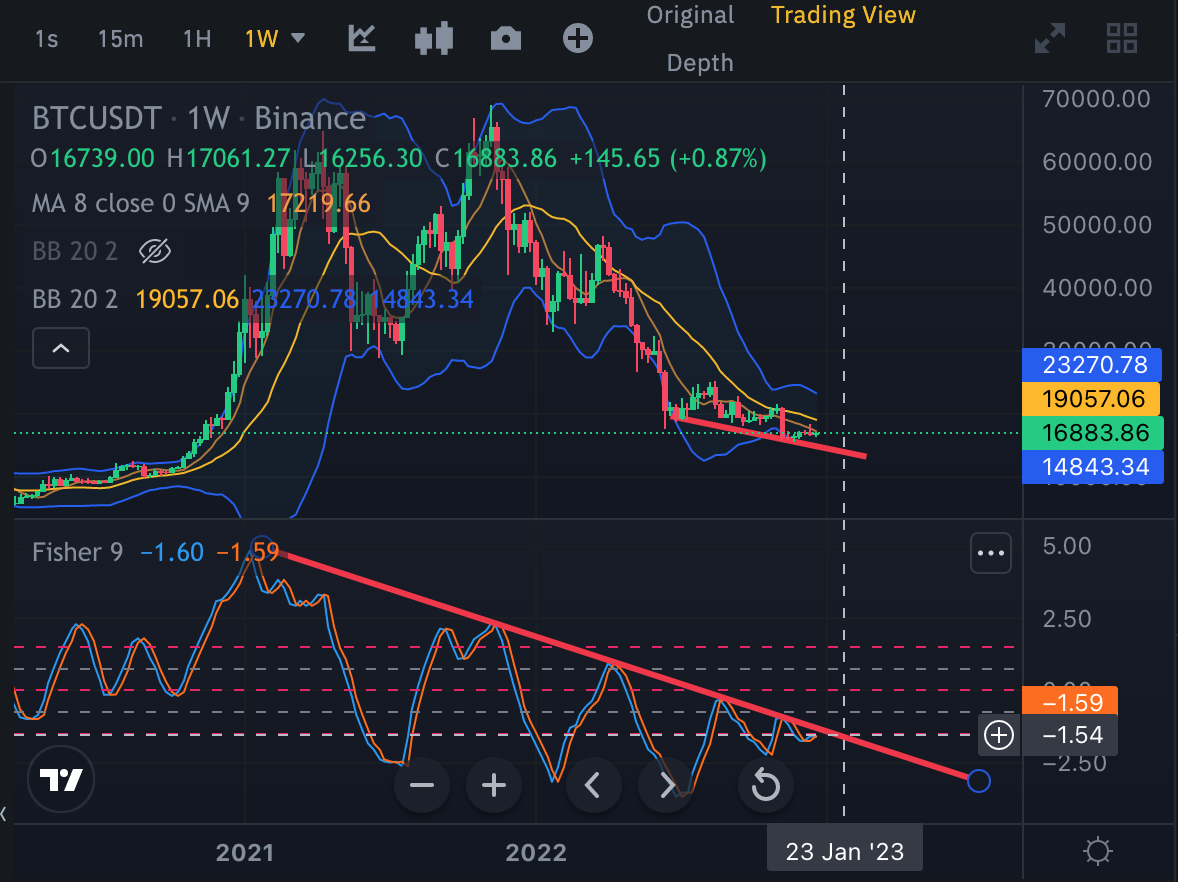This screenshot has height=882, width=1178.
Task: Switch to the Trading View tab
Action: click(x=843, y=15)
